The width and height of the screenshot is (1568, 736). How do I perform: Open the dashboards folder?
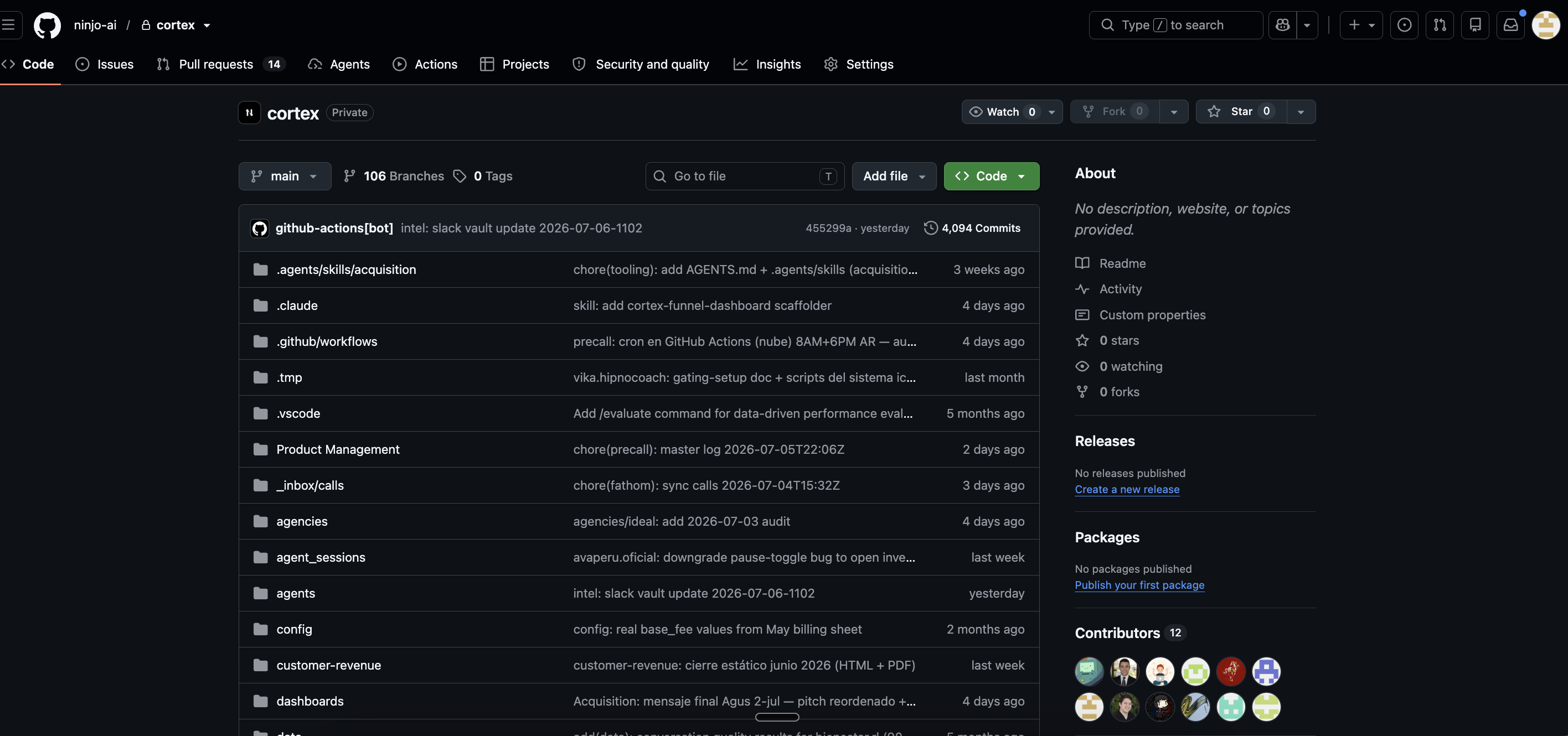pyautogui.click(x=310, y=701)
